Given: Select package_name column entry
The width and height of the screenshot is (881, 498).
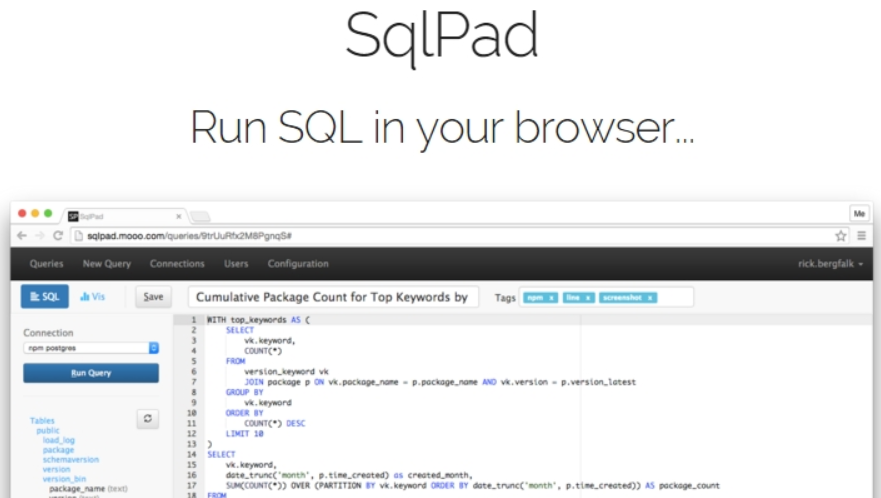Looking at the screenshot, I should coord(88,489).
